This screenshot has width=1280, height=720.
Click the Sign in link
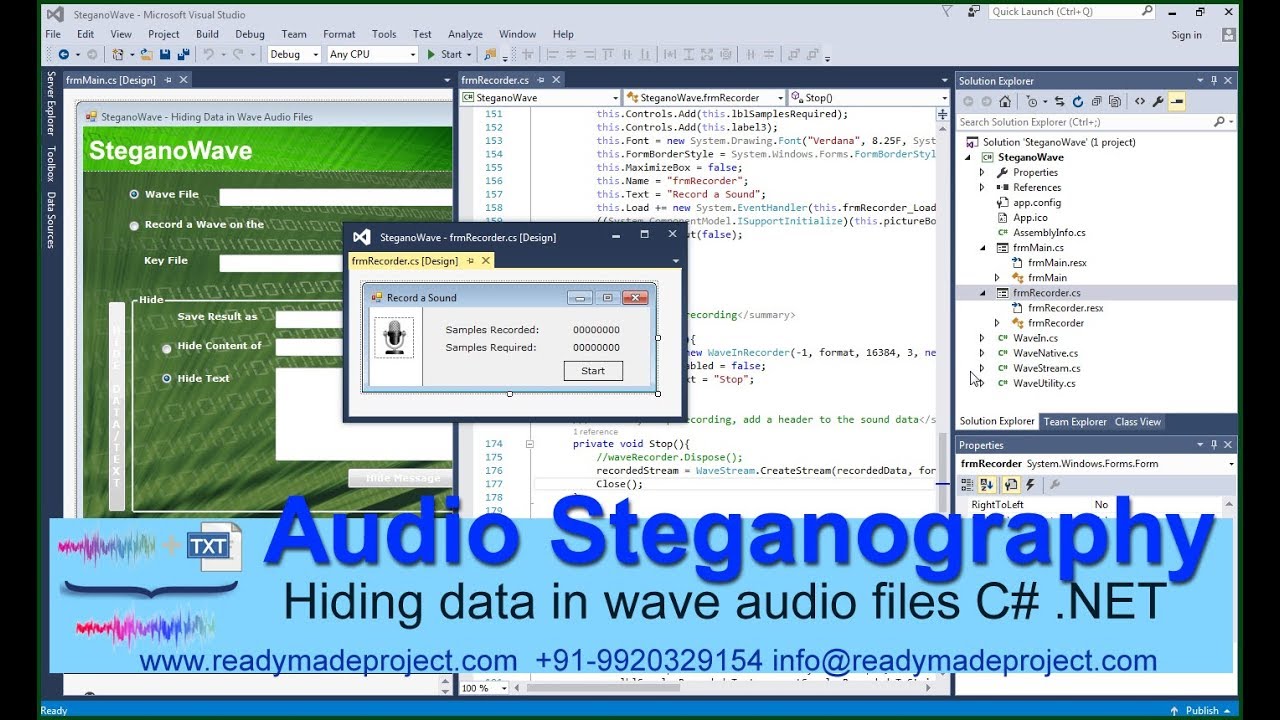1187,35
